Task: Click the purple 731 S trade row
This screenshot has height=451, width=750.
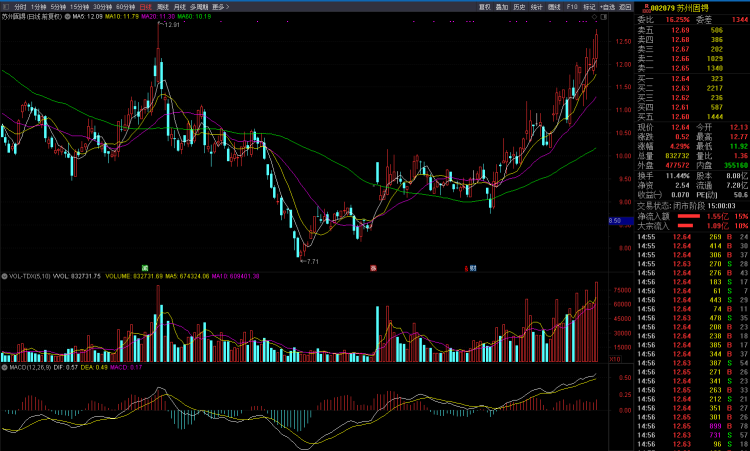Action: point(693,435)
